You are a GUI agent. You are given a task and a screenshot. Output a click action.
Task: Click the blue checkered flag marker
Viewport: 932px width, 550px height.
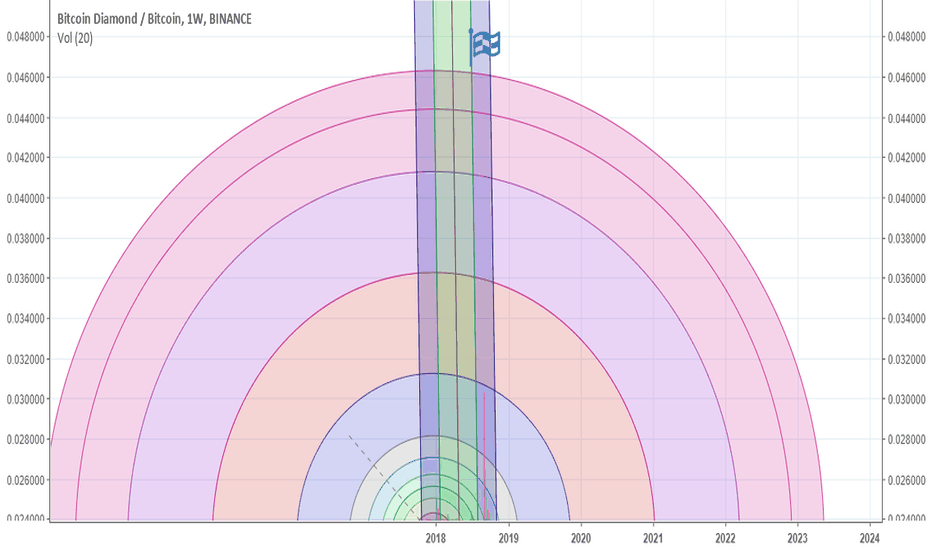(484, 46)
